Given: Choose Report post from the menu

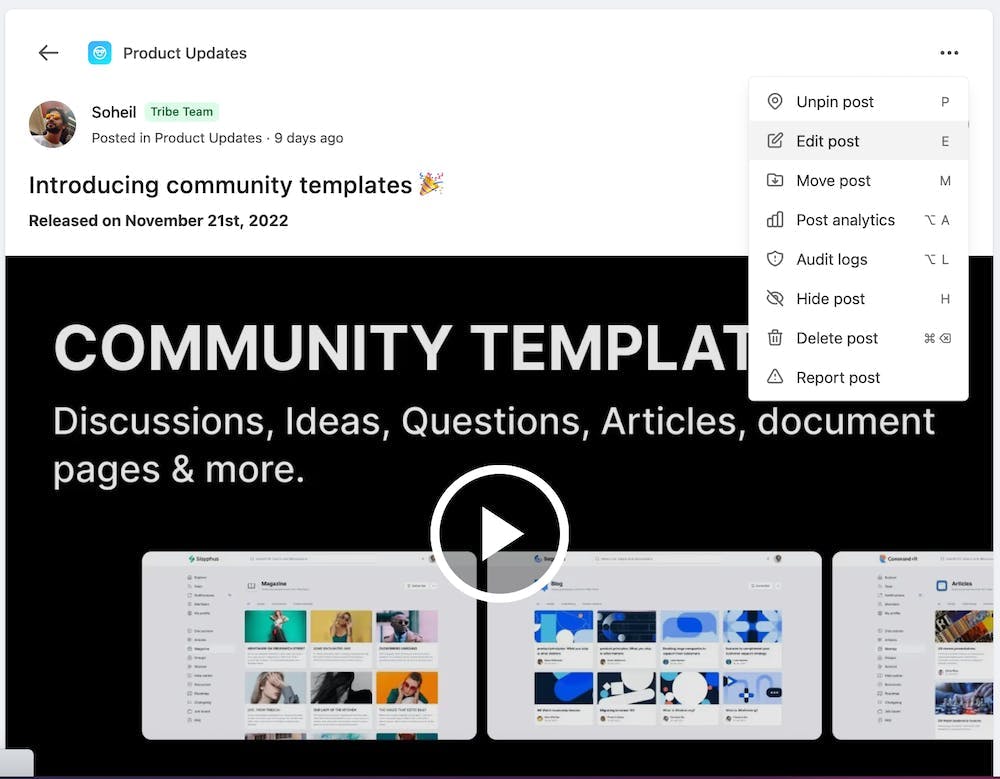Looking at the screenshot, I should [x=838, y=377].
